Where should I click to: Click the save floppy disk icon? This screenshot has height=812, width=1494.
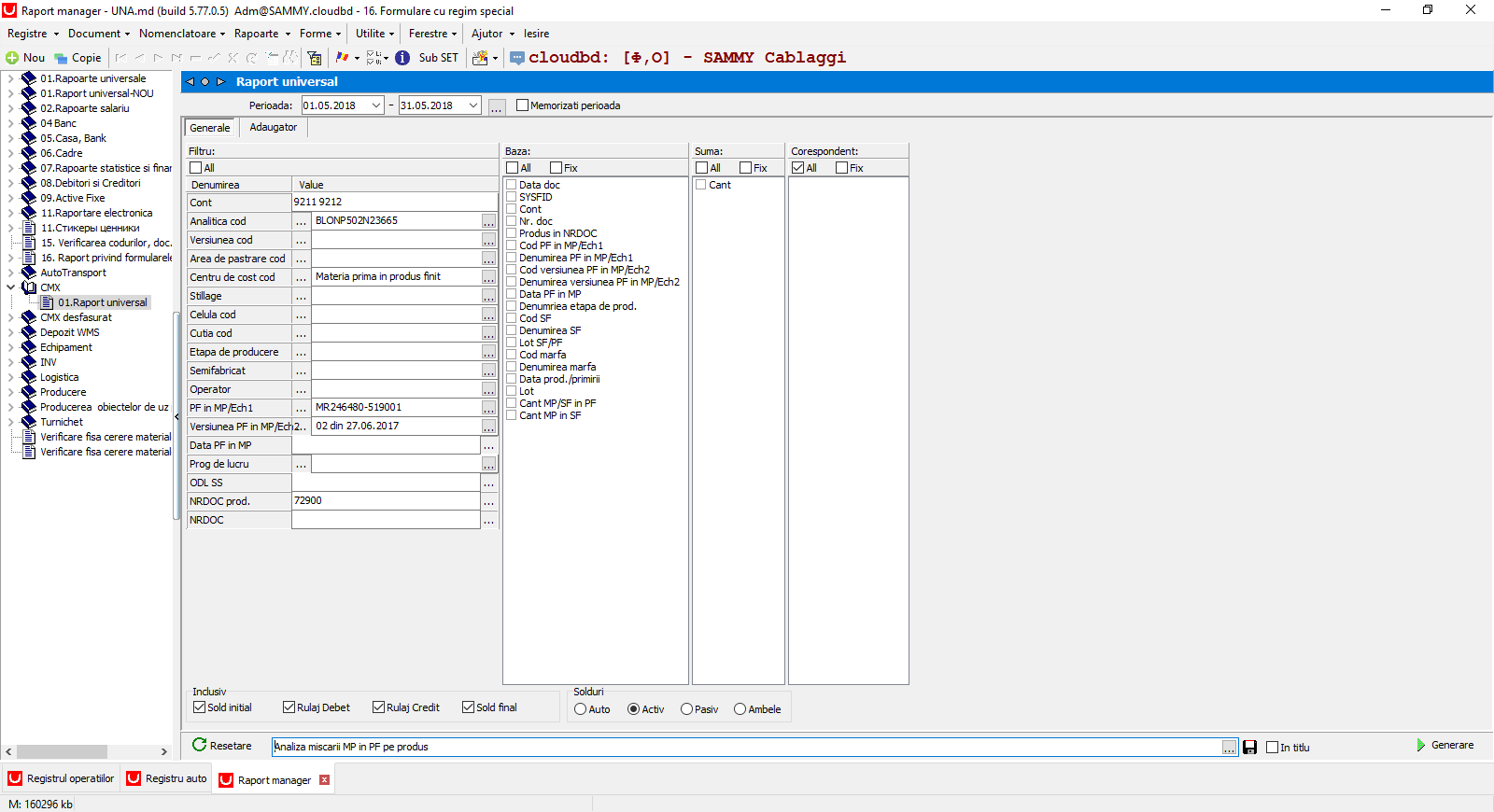(x=1250, y=748)
